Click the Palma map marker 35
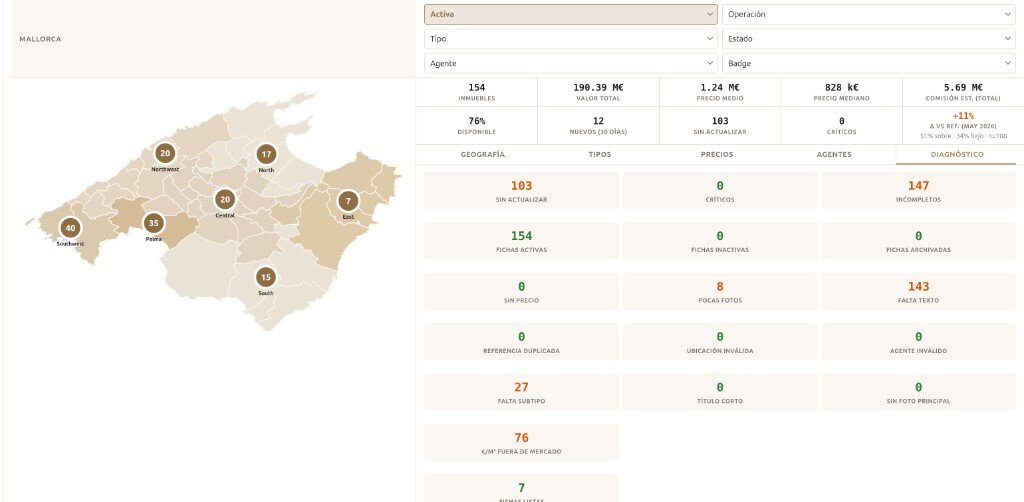 [x=153, y=223]
